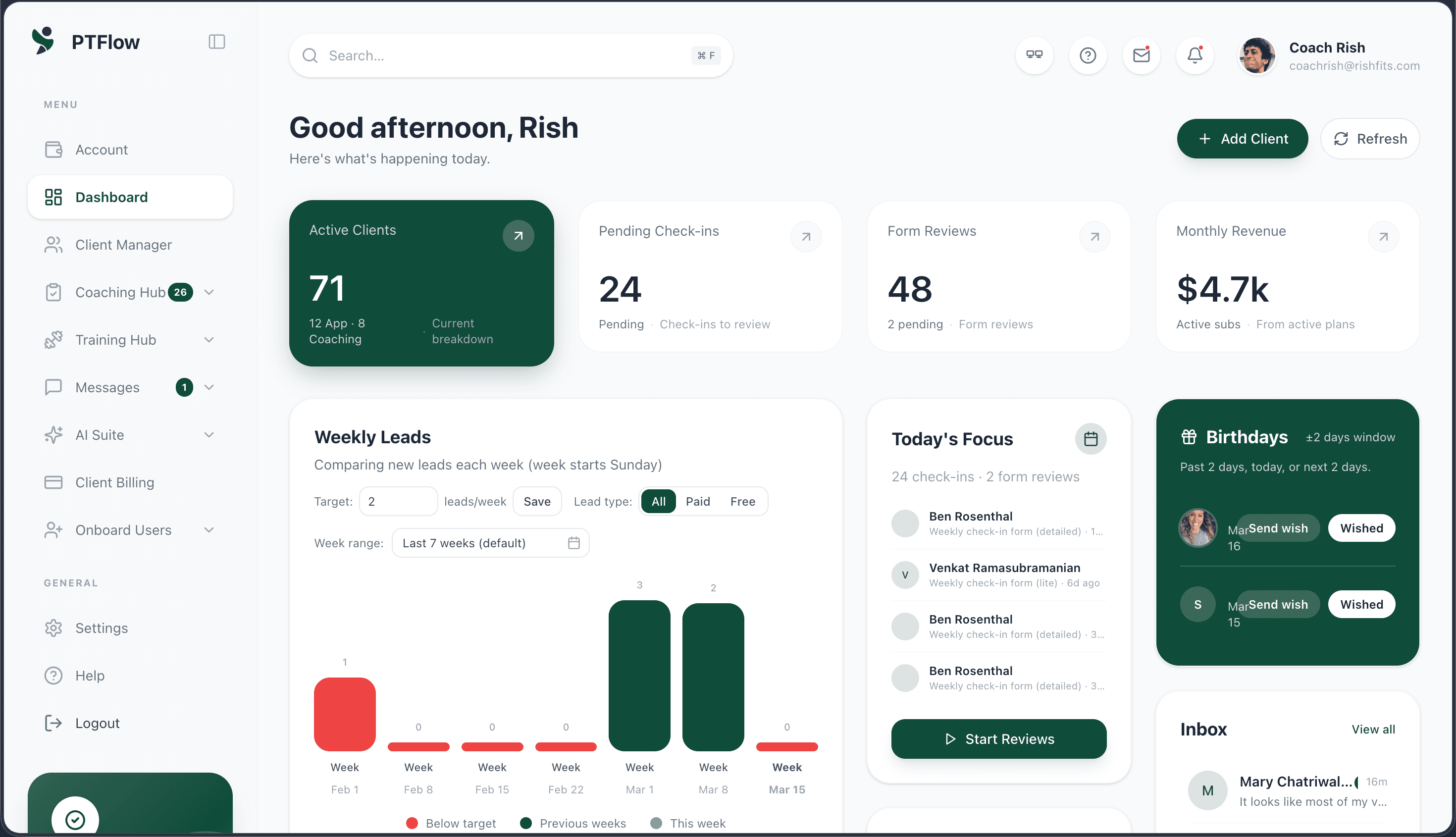1456x837 pixels.
Task: Select Paid lead type
Action: [x=698, y=501]
